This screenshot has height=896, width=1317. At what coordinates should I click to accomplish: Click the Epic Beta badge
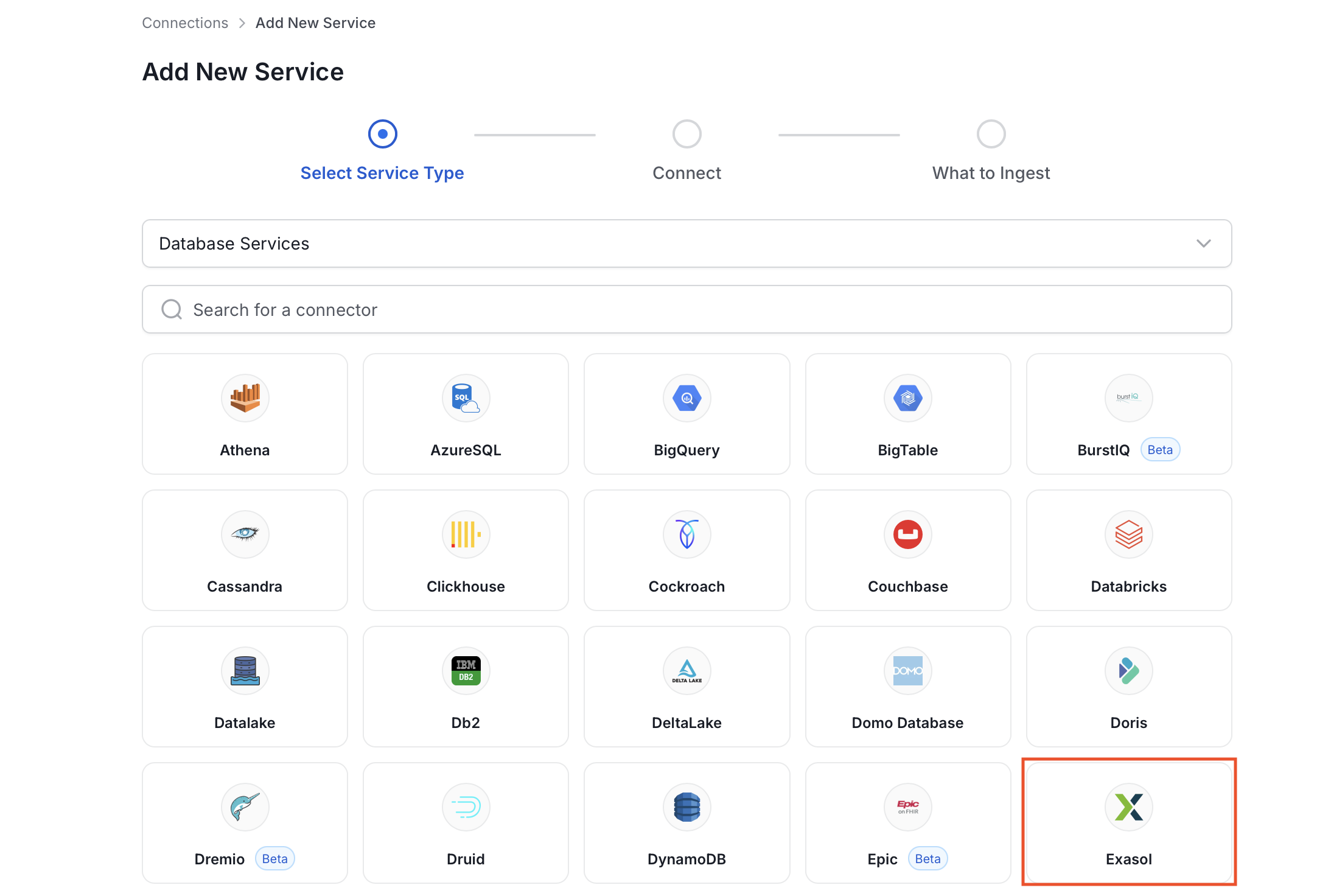928,859
